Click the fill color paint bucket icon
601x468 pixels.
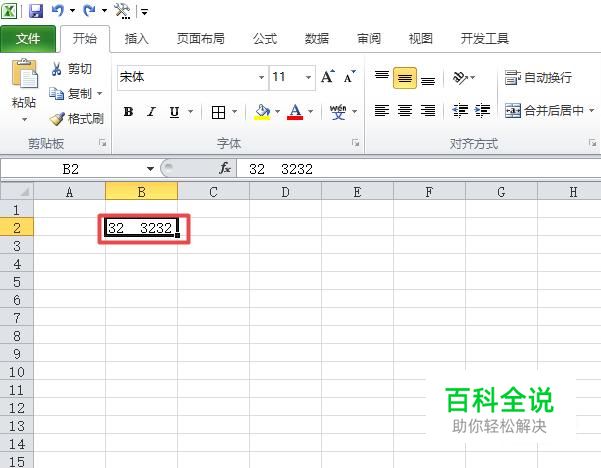point(263,112)
